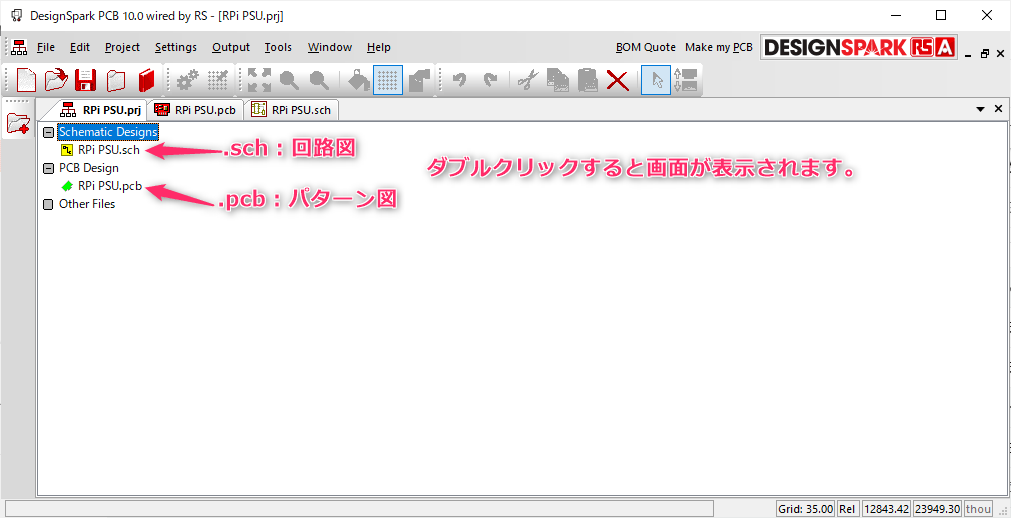Click the blank sheet icon beside Save
Viewport: 1011px width, 518px height.
point(116,81)
